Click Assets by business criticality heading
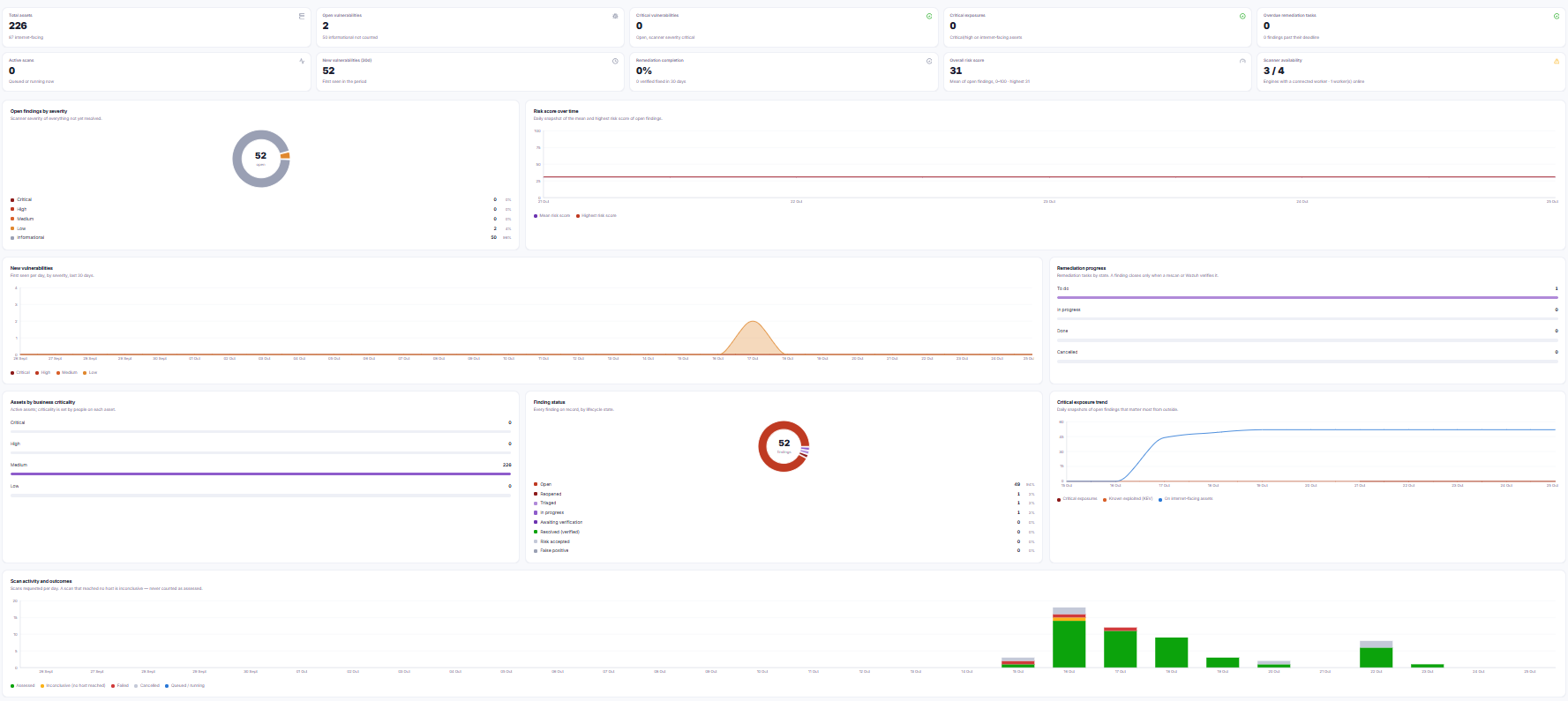Image resolution: width=1568 pixels, height=701 pixels. [42, 402]
